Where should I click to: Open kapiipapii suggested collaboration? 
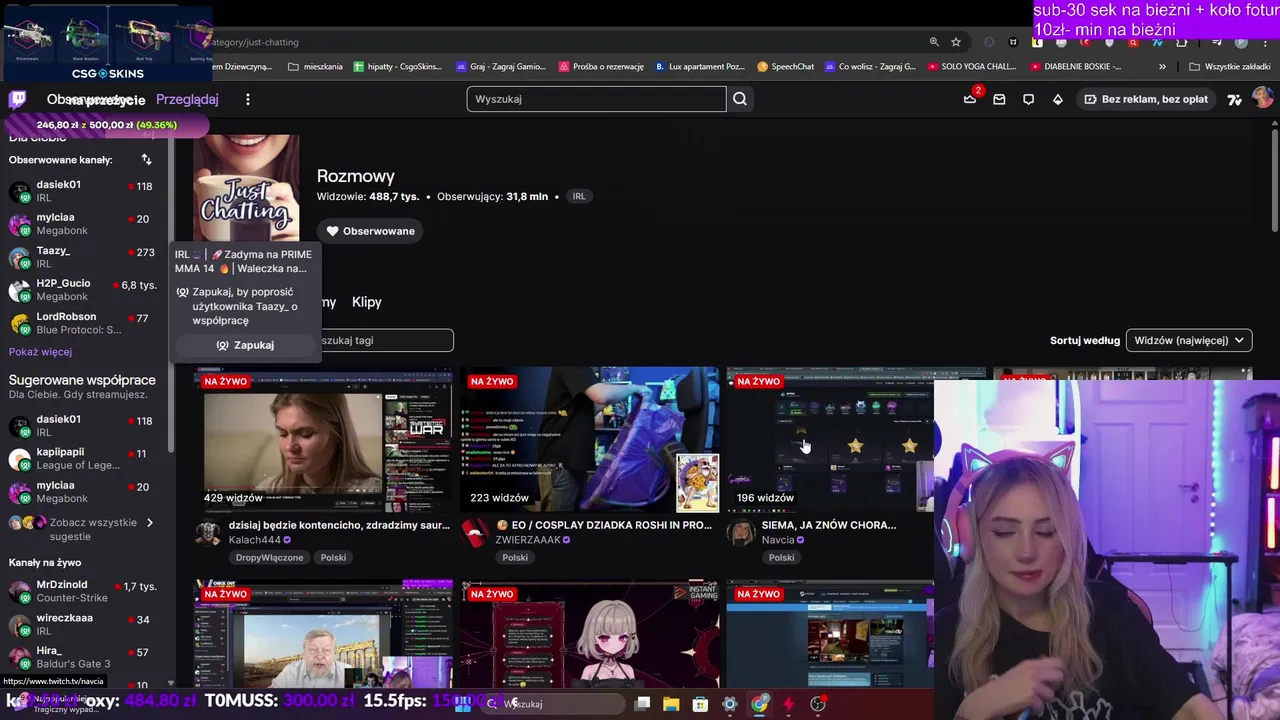tap(84, 459)
